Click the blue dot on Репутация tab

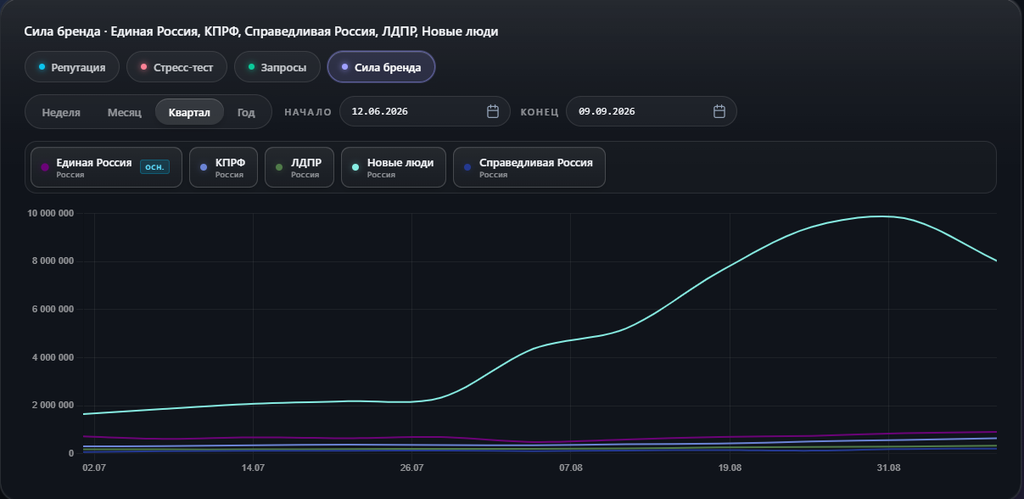[42, 67]
